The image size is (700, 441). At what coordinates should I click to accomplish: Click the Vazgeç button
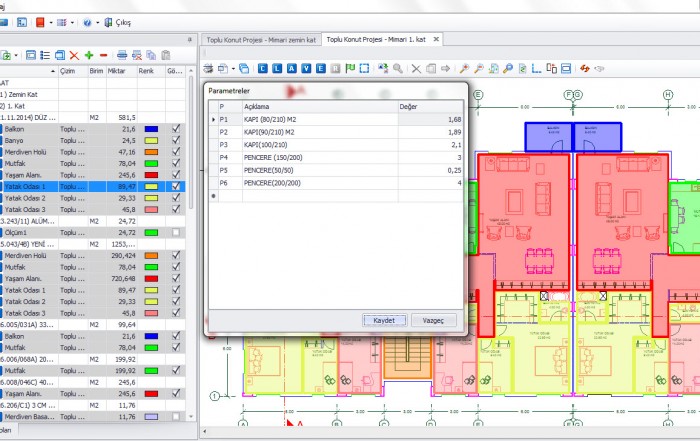[x=434, y=320]
